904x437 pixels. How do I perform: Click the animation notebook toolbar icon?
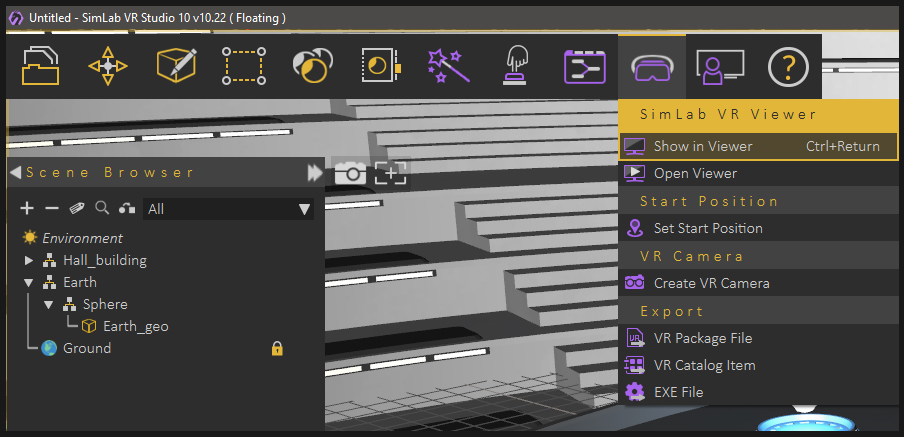(381, 66)
